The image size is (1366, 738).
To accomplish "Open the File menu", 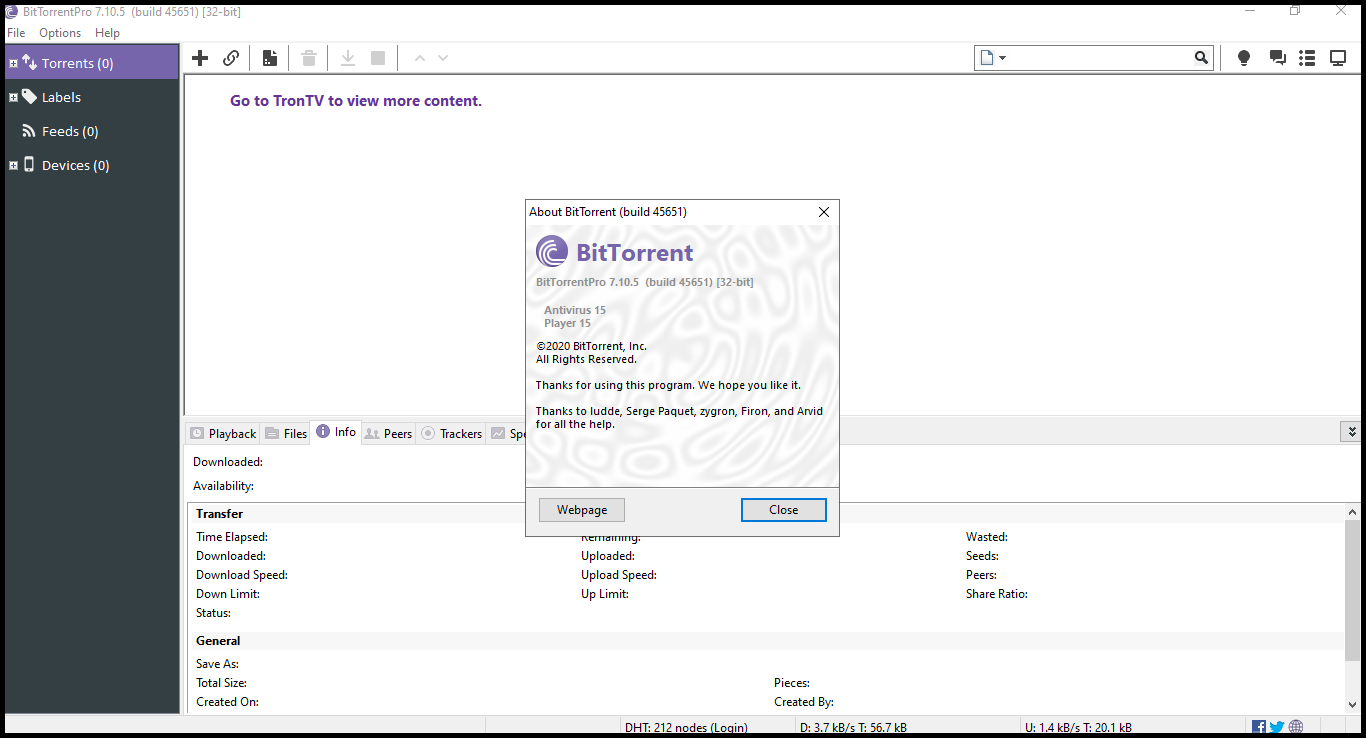I will [16, 33].
